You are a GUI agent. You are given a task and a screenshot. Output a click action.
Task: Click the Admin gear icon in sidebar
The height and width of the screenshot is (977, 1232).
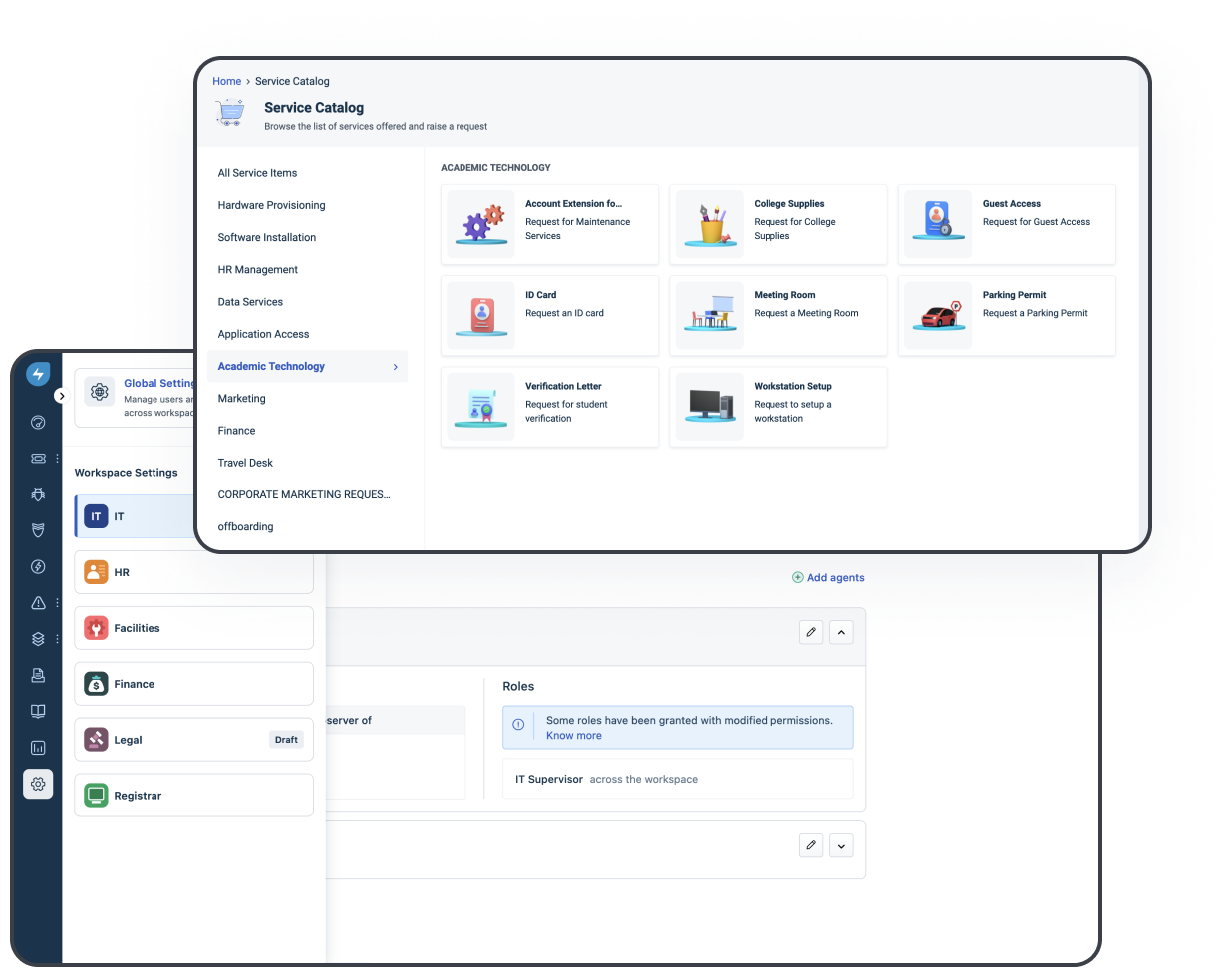[x=38, y=784]
